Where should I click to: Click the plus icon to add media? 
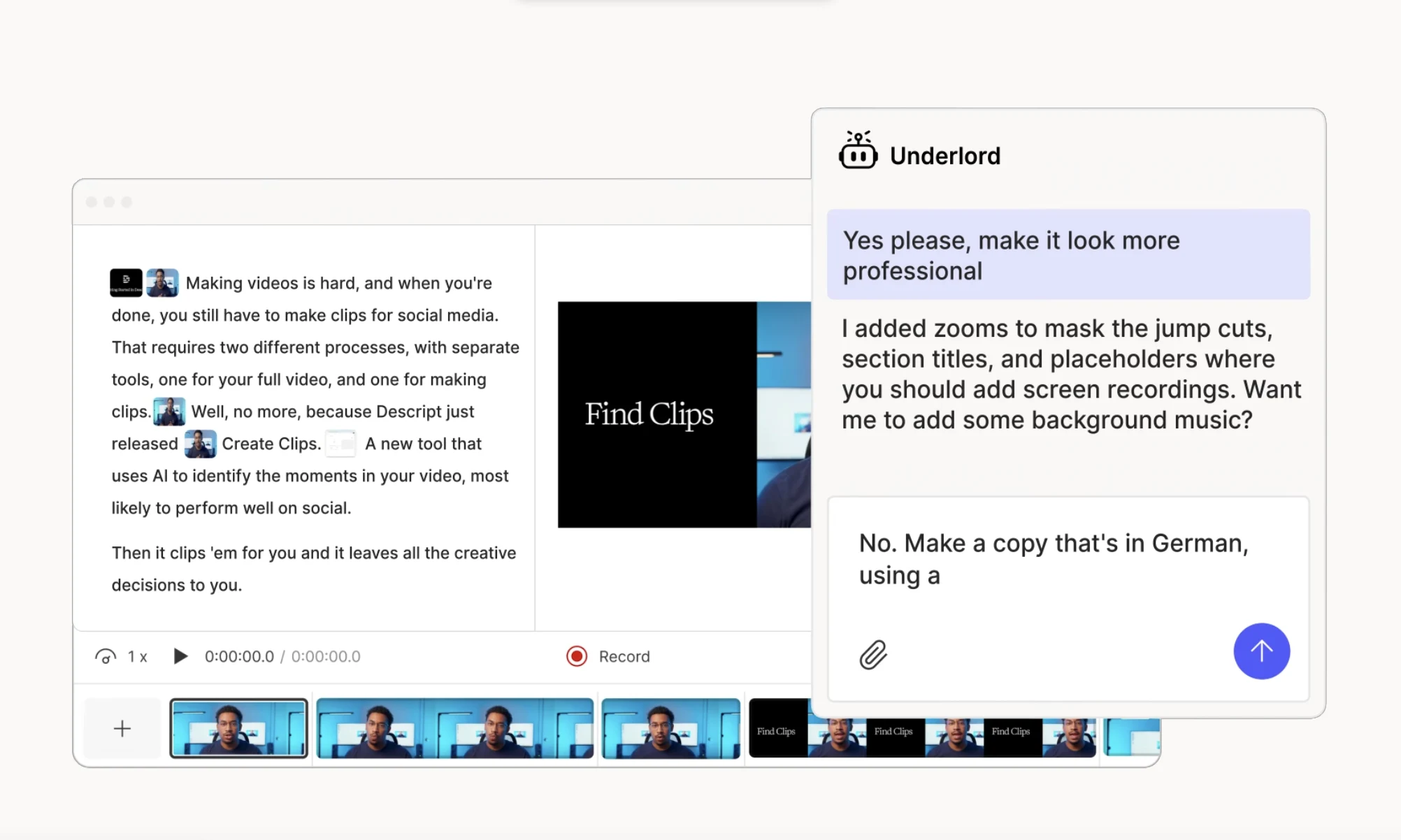122,728
